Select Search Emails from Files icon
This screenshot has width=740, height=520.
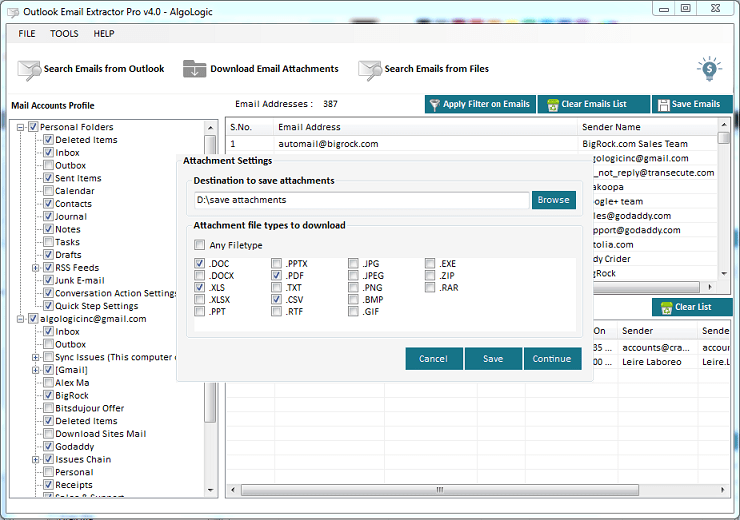(x=370, y=70)
